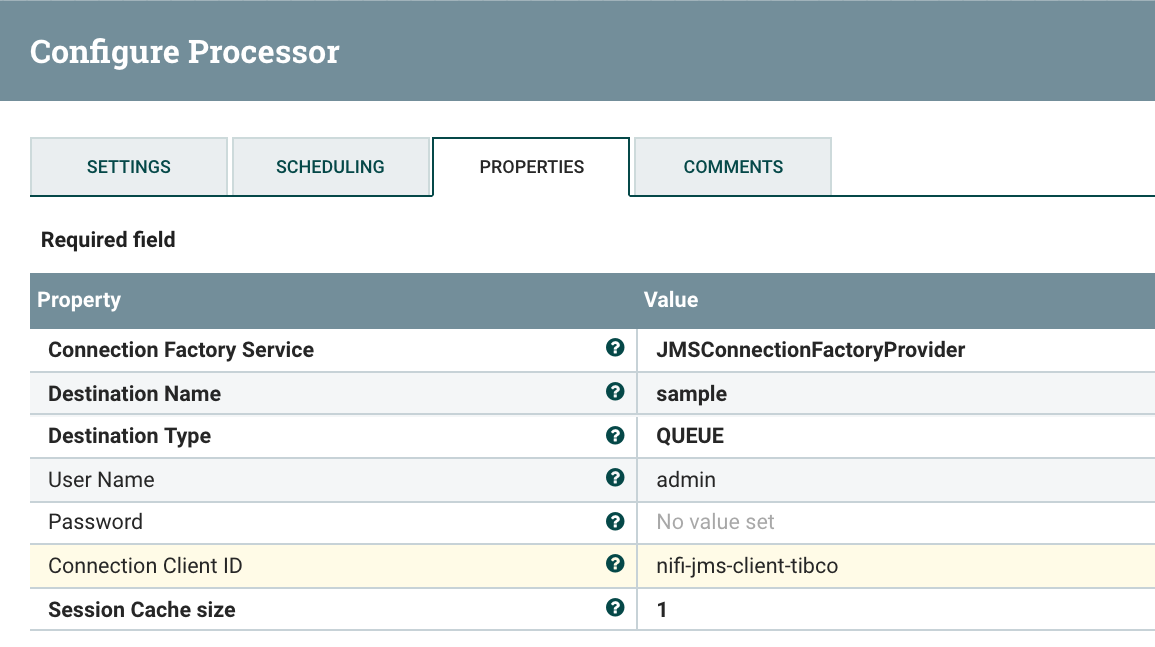Switch to the SETTINGS tab
This screenshot has height=647, width=1155.
129,166
